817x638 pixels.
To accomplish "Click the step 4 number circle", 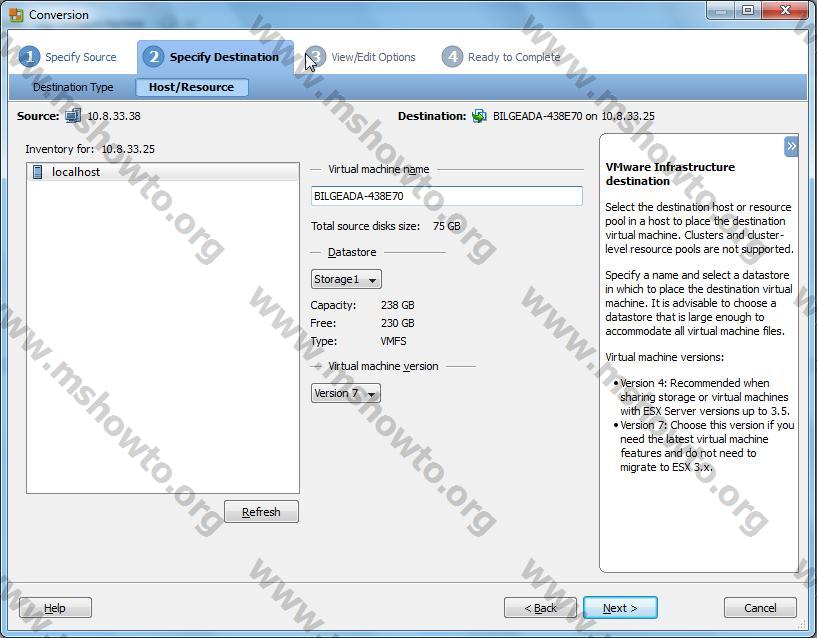I will [x=452, y=57].
